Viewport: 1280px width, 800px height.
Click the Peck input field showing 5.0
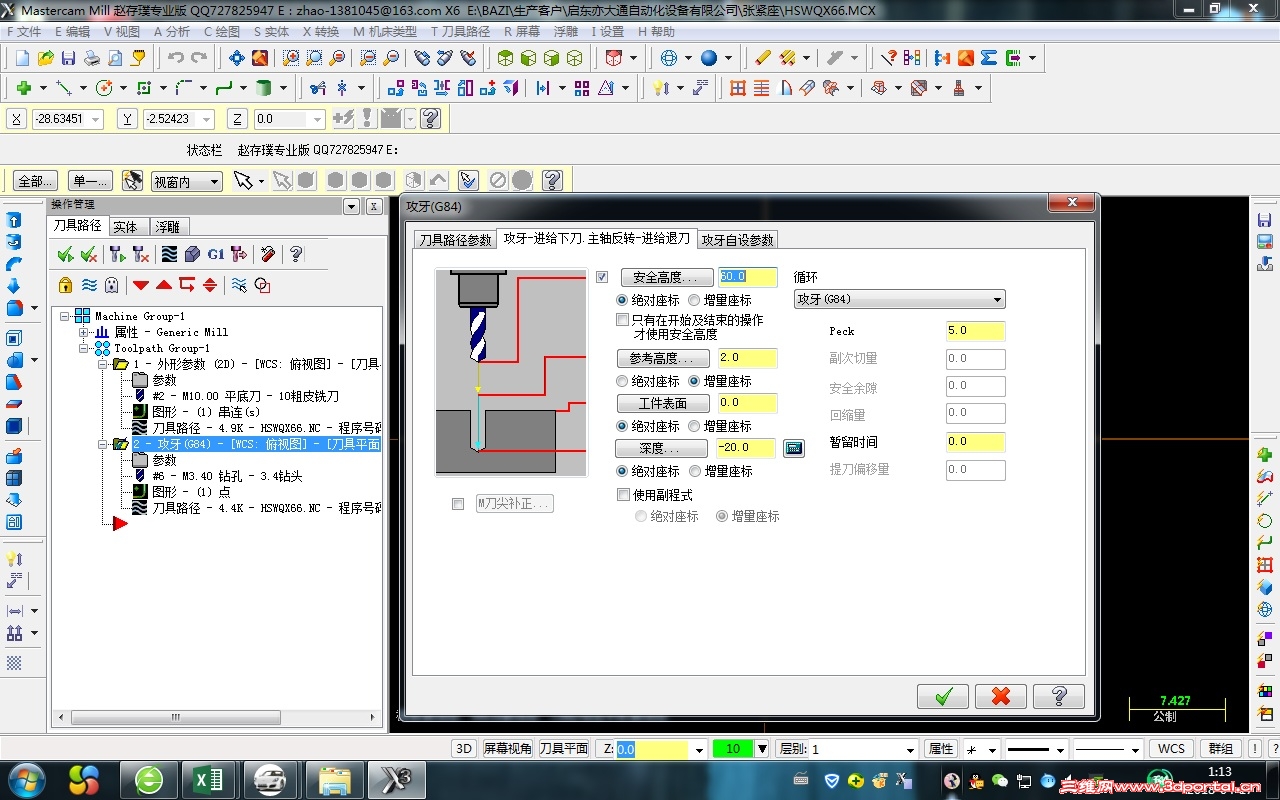(975, 331)
